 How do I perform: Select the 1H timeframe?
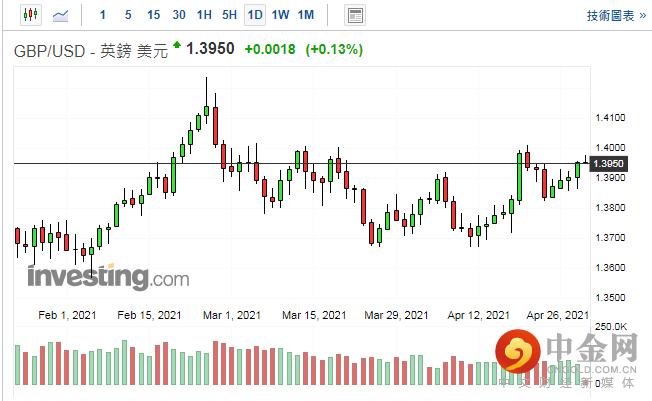pos(204,15)
